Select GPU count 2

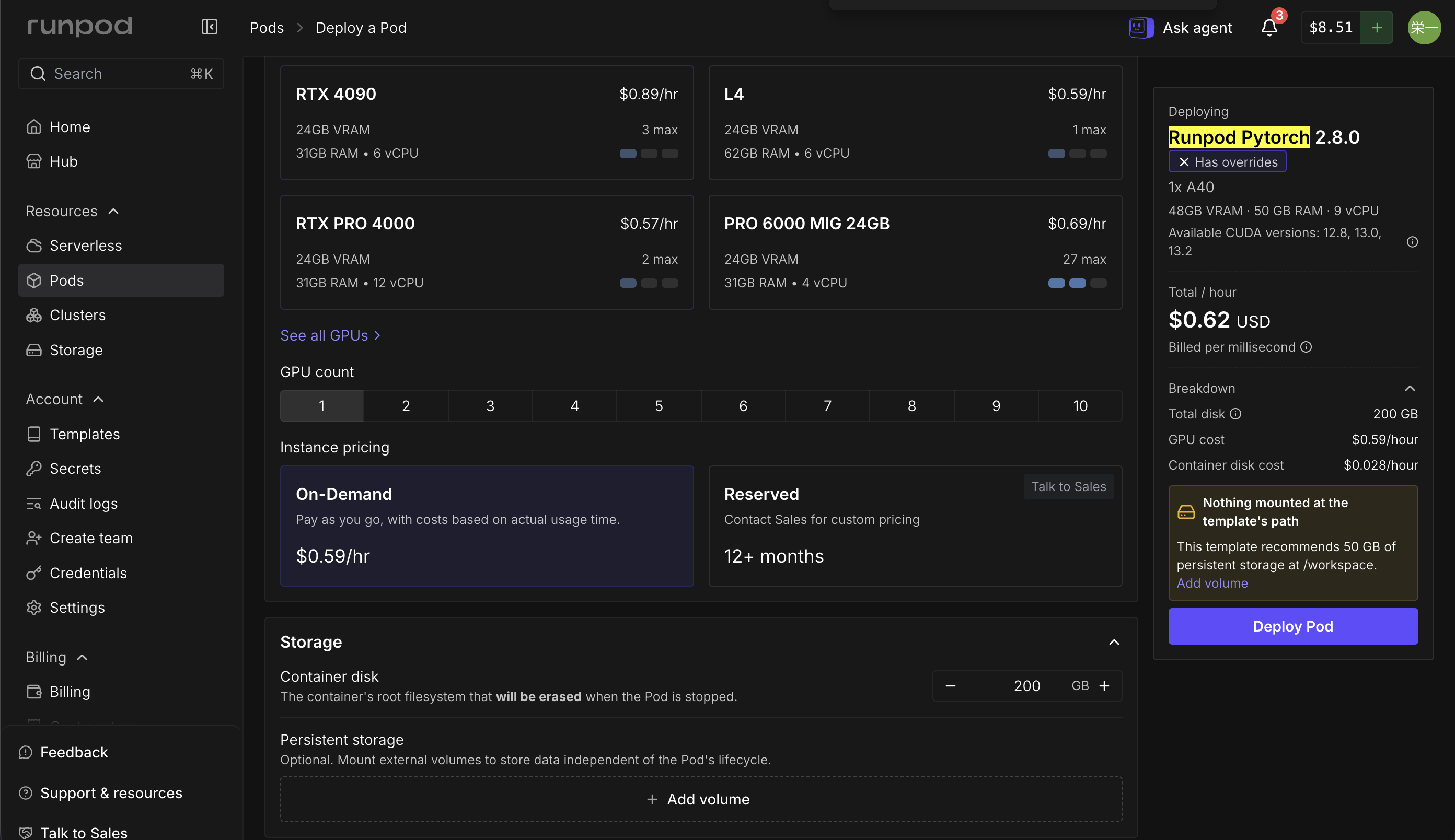406,406
